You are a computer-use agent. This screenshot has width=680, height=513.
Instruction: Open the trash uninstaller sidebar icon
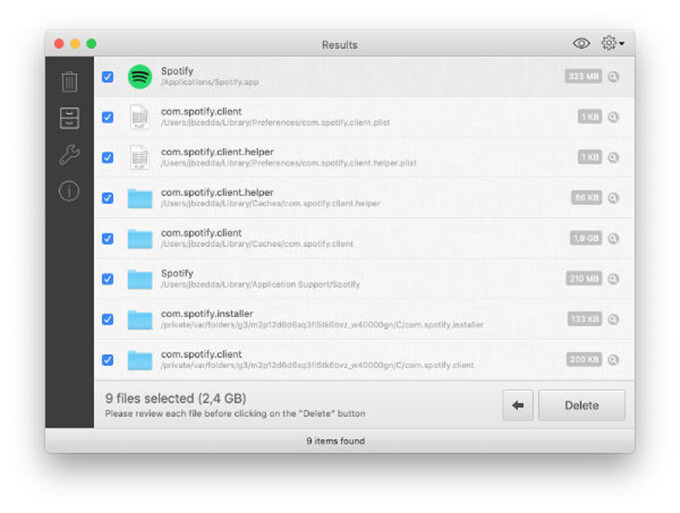coord(69,82)
